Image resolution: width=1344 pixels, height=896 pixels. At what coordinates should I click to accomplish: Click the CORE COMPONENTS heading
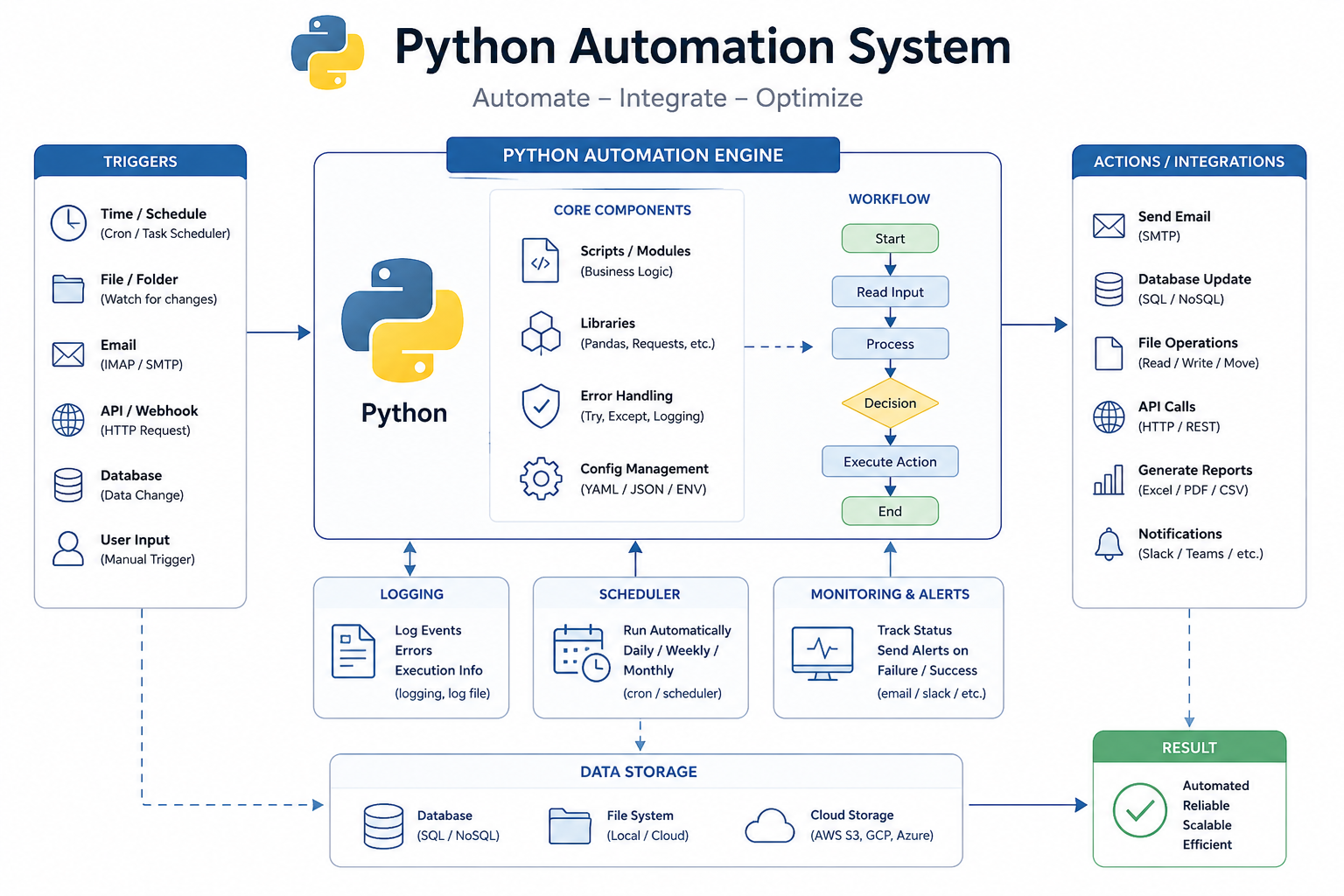tap(622, 210)
